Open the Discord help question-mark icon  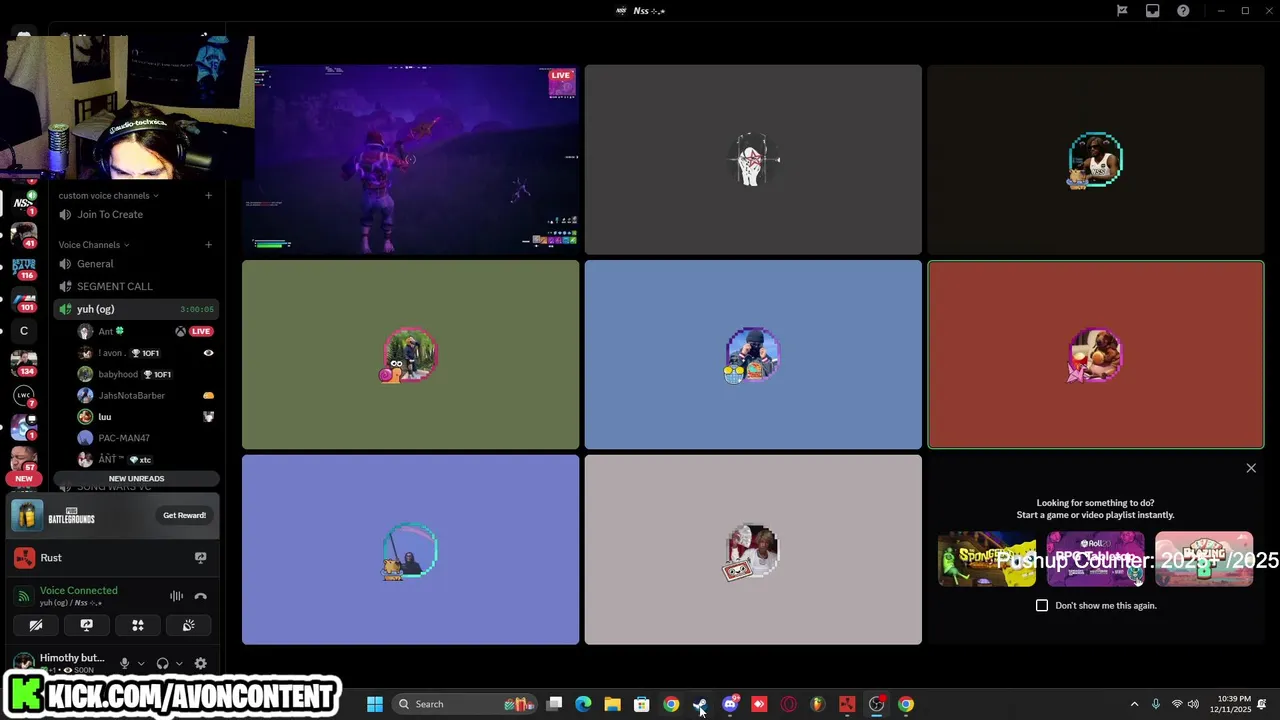(x=1184, y=11)
